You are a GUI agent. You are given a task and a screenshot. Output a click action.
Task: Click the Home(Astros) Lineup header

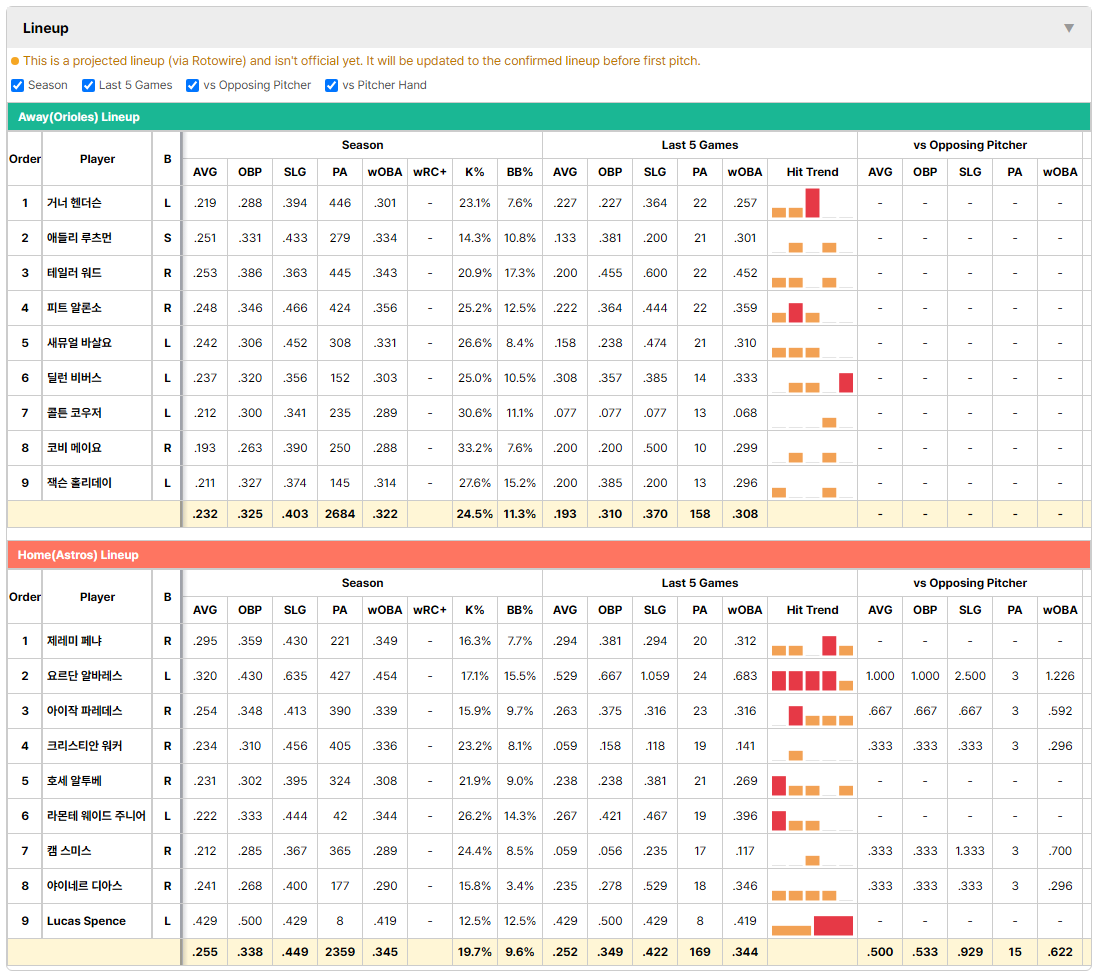coord(548,555)
